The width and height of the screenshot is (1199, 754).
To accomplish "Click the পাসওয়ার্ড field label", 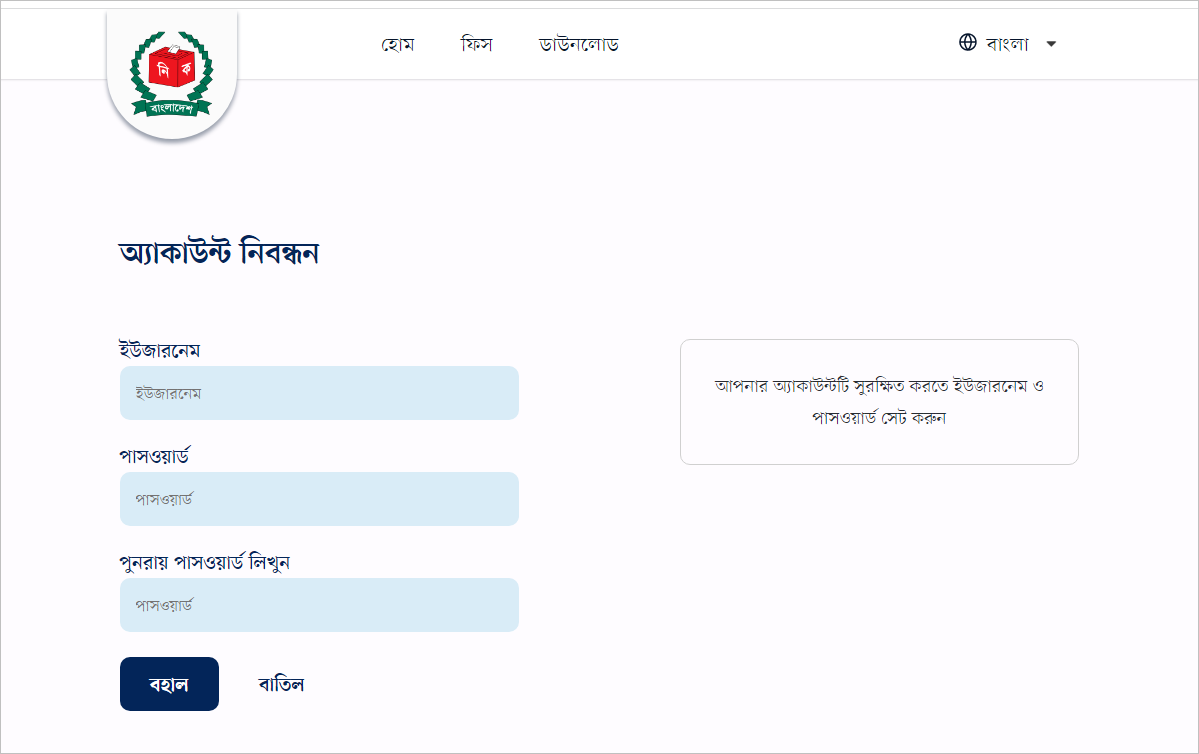I will (154, 456).
